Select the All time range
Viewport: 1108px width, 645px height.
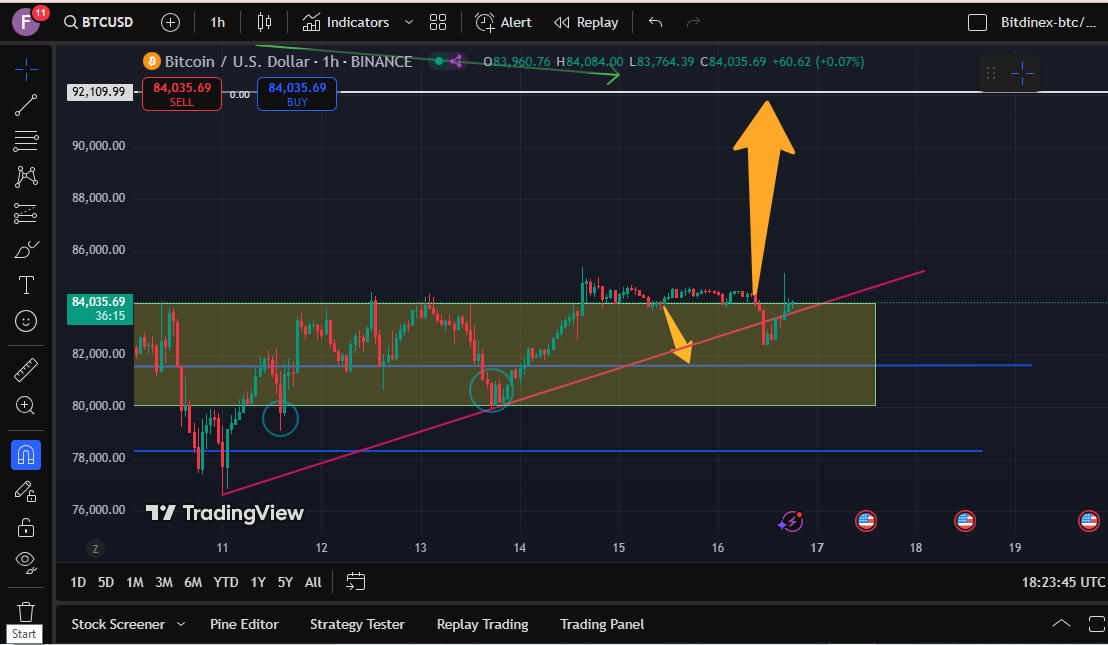pyautogui.click(x=313, y=582)
